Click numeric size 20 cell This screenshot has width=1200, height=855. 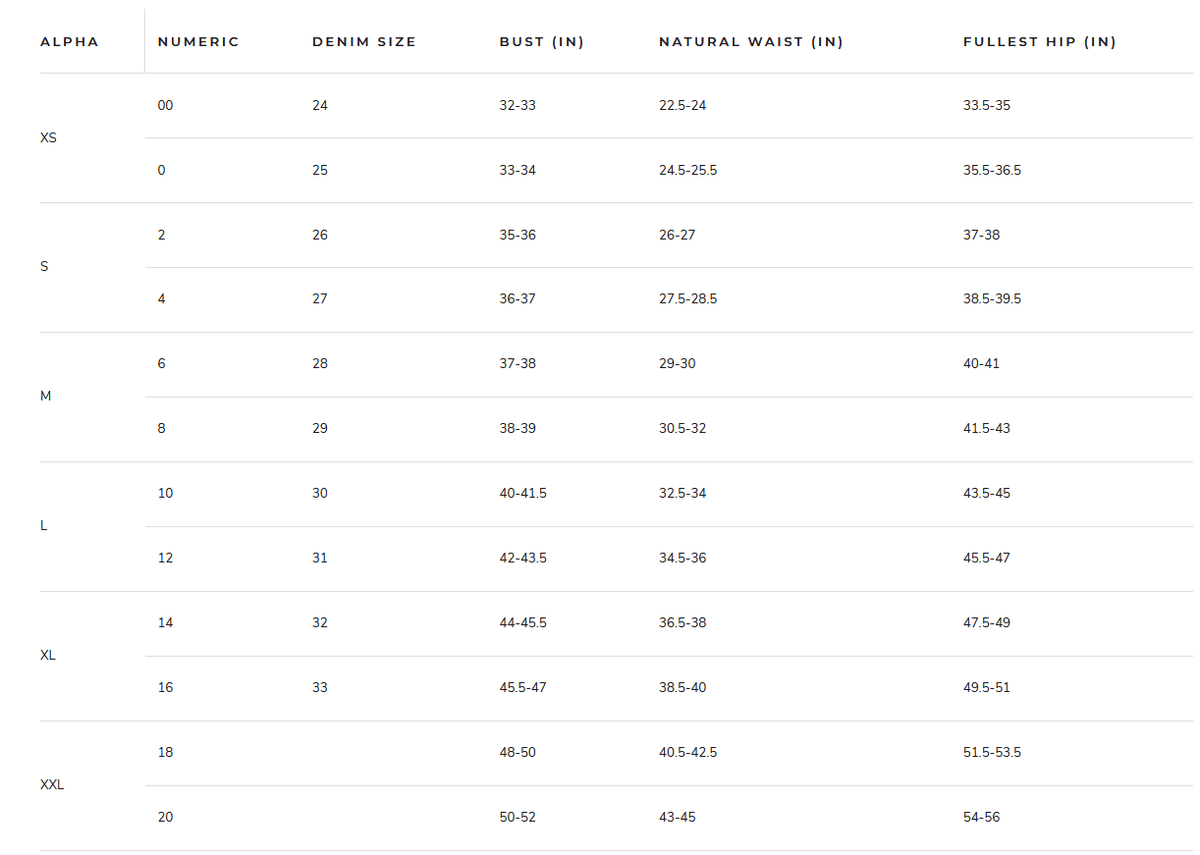165,817
